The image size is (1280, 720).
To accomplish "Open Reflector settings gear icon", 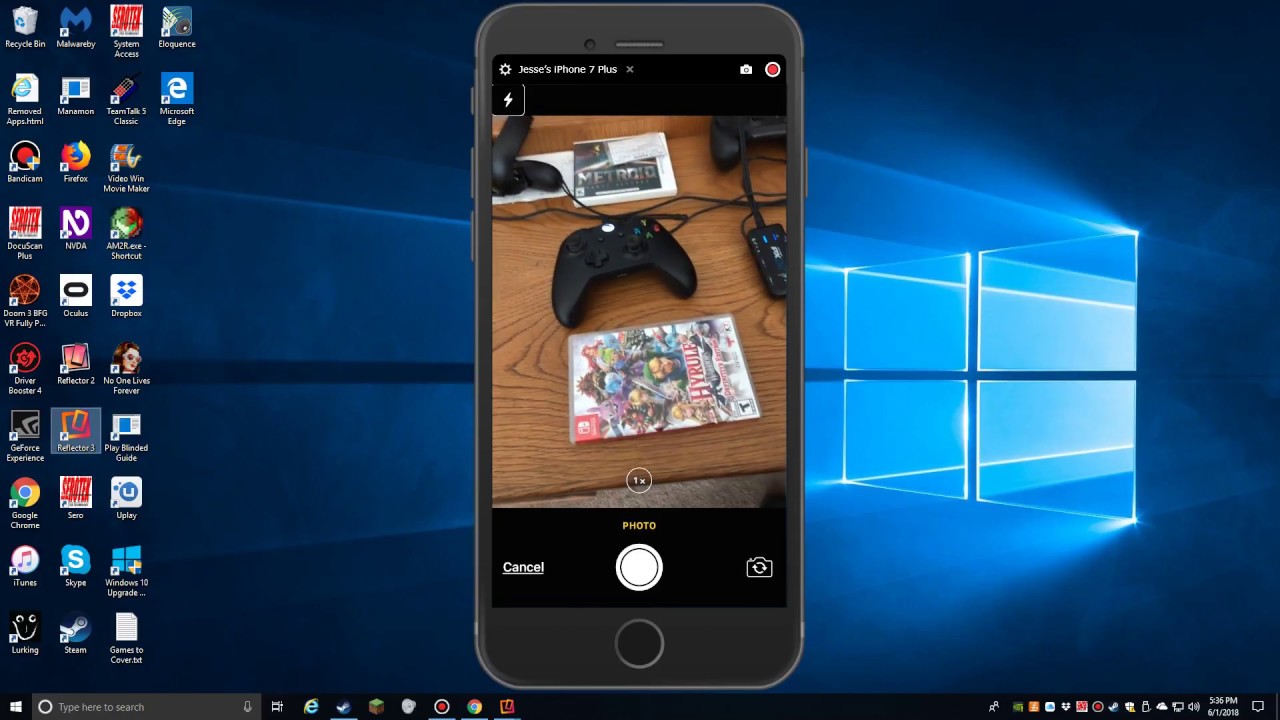I will coord(505,69).
